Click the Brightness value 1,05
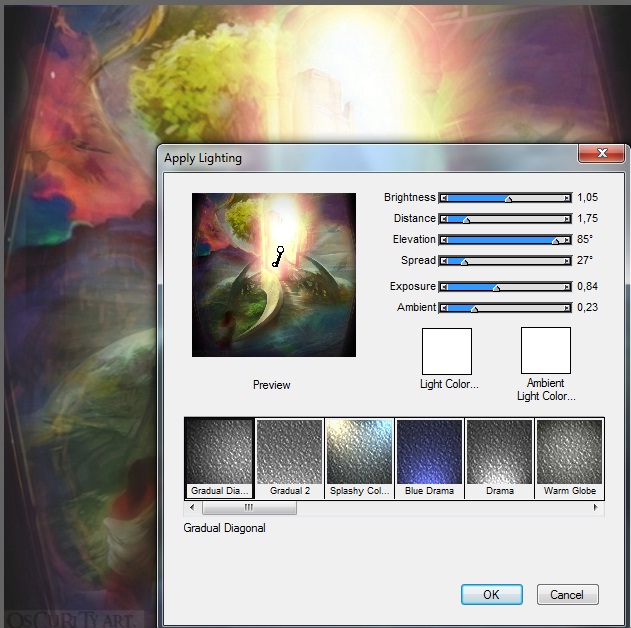631x628 pixels. click(587, 197)
